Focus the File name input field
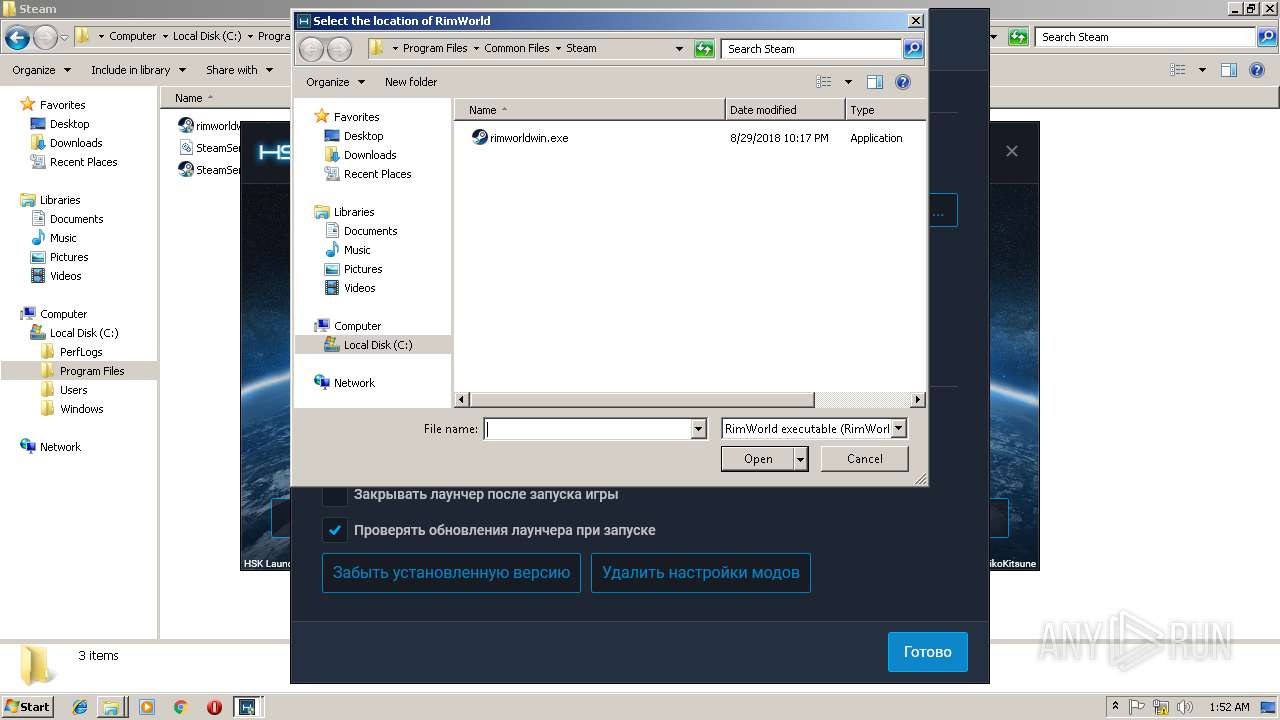Viewport: 1280px width, 720px height. tap(588, 428)
